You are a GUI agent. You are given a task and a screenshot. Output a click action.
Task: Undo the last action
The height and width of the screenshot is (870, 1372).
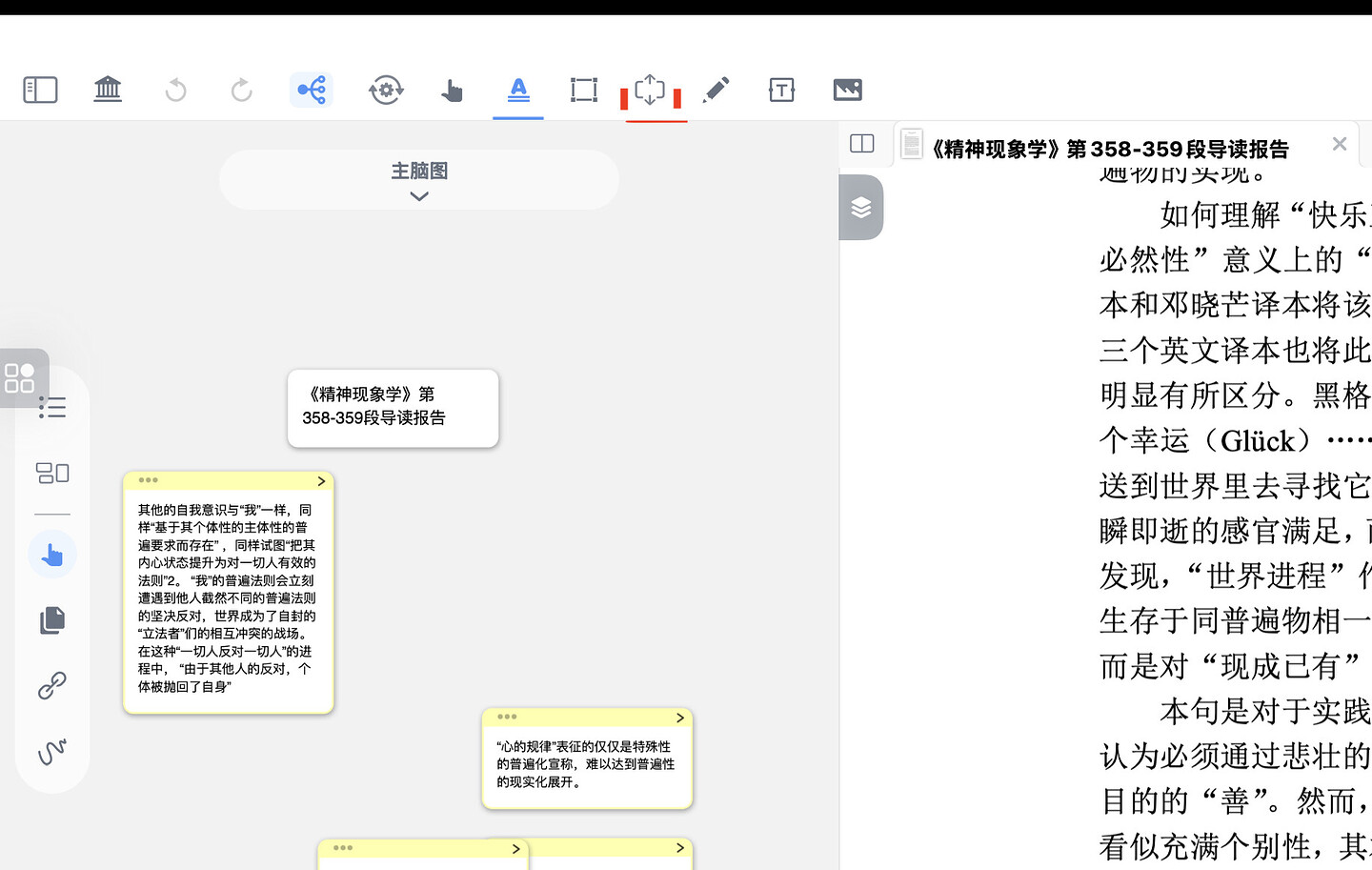tap(175, 90)
